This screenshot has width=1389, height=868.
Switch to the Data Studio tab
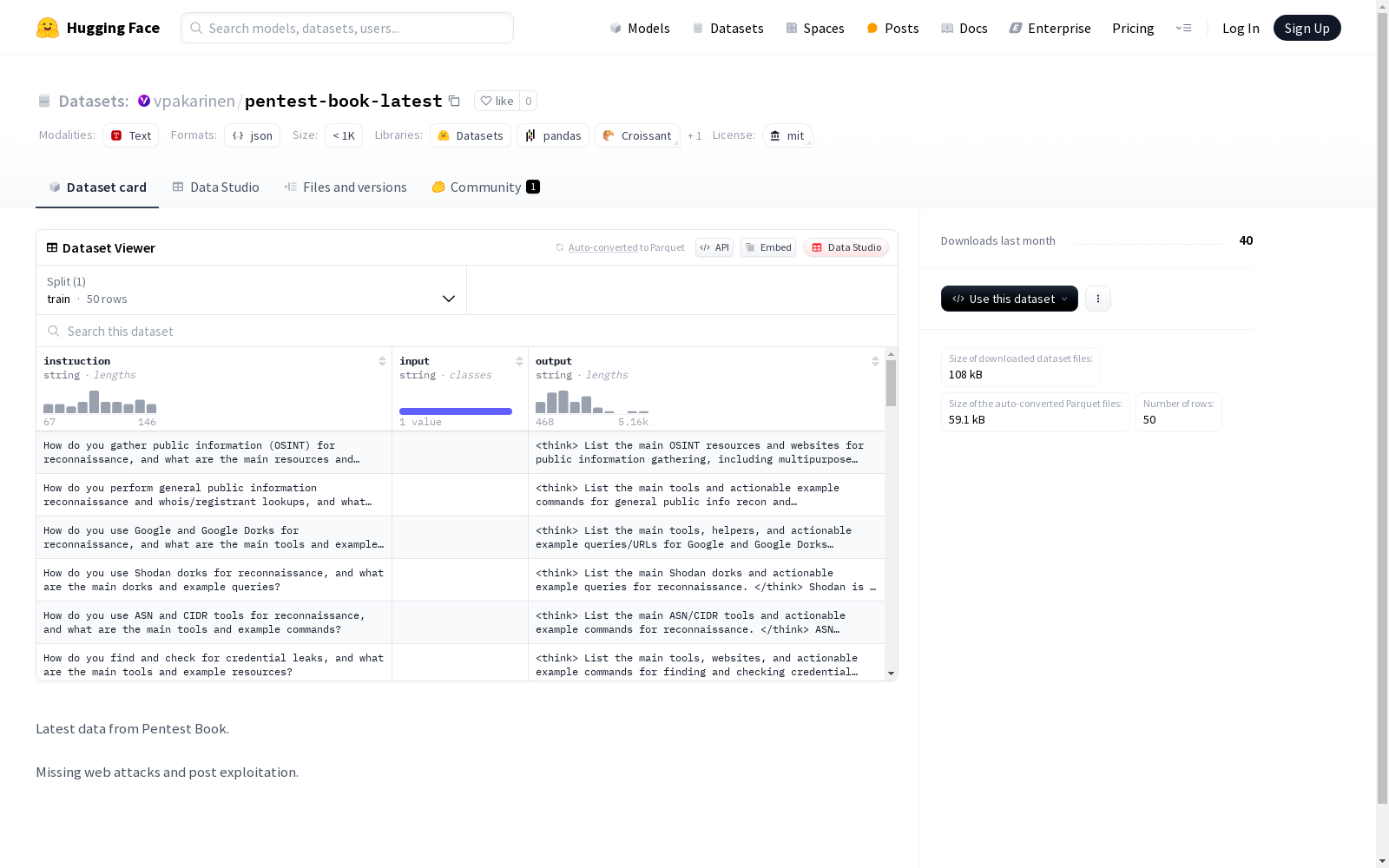(x=215, y=187)
